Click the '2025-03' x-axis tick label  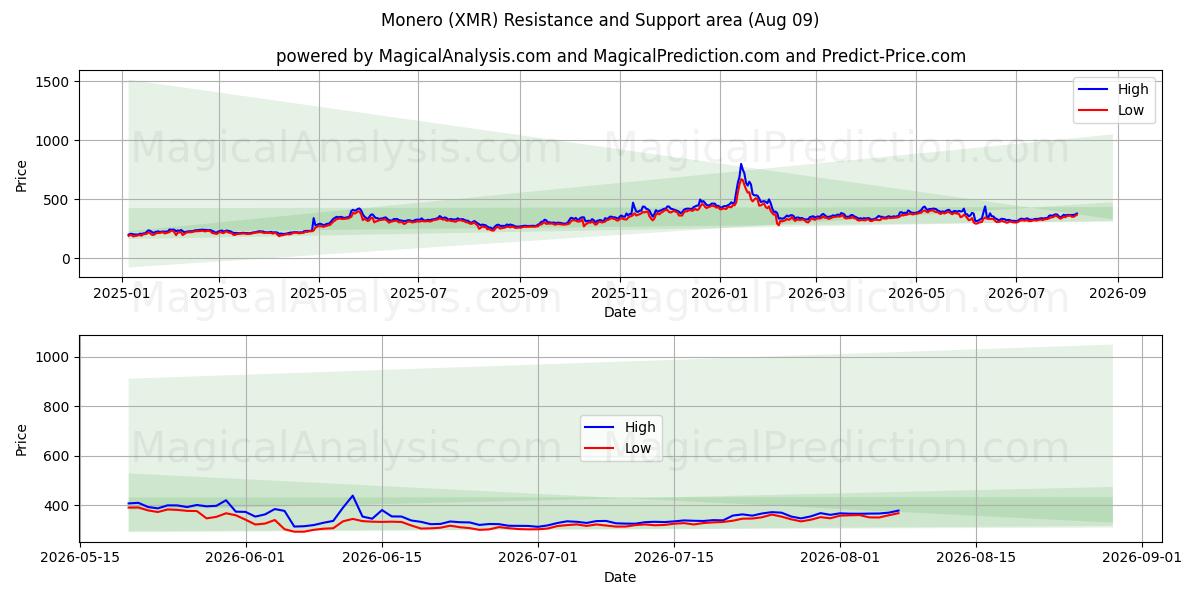(x=219, y=294)
